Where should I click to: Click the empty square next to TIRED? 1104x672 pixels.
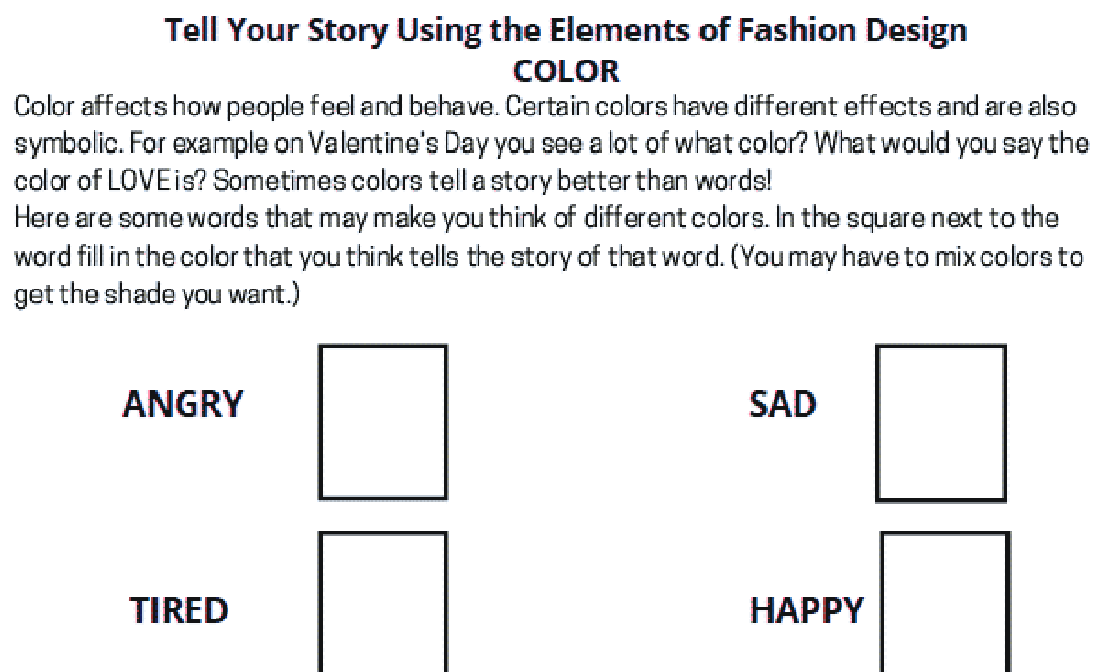383,602
